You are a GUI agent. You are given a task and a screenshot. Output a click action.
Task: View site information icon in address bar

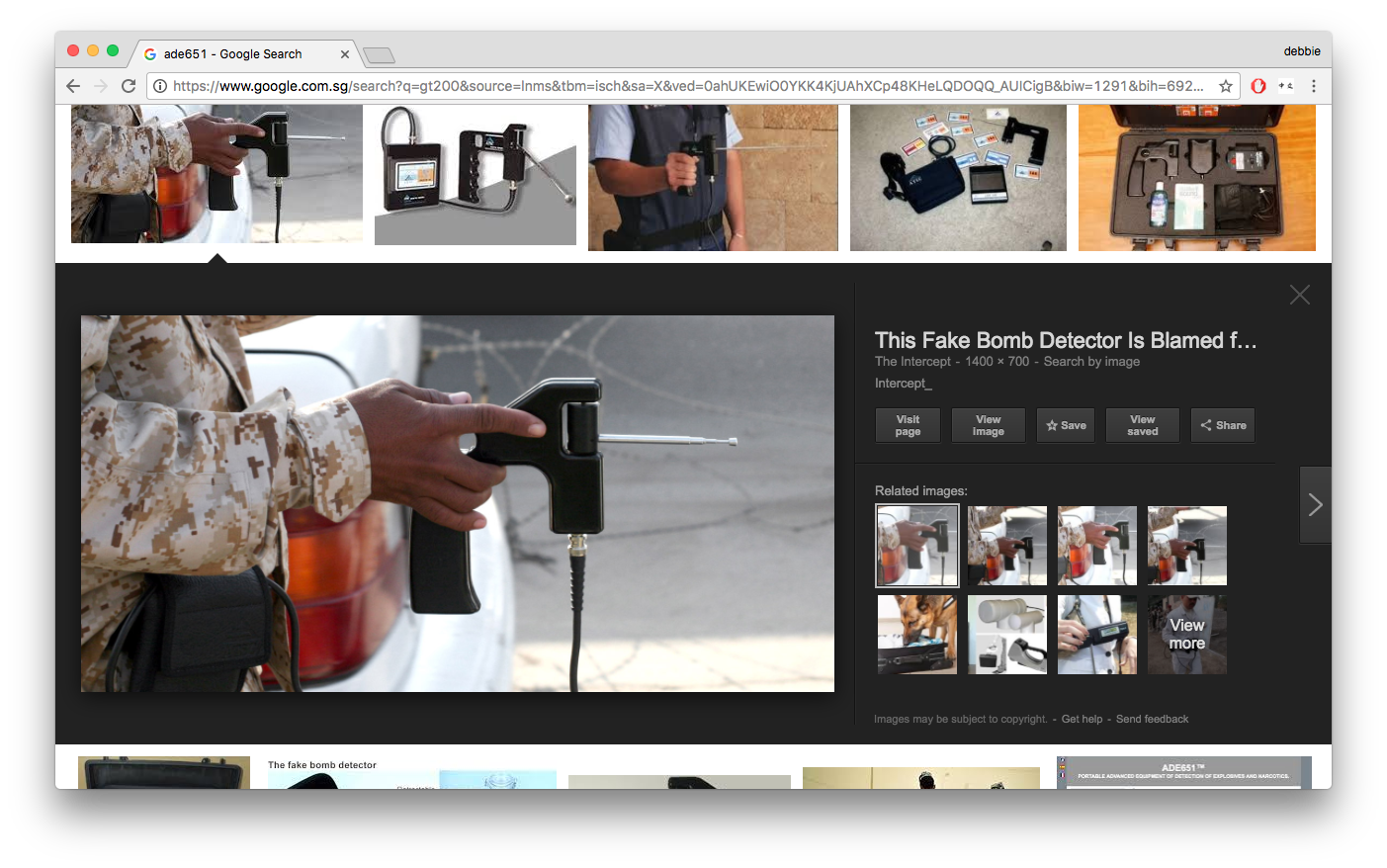(x=160, y=86)
